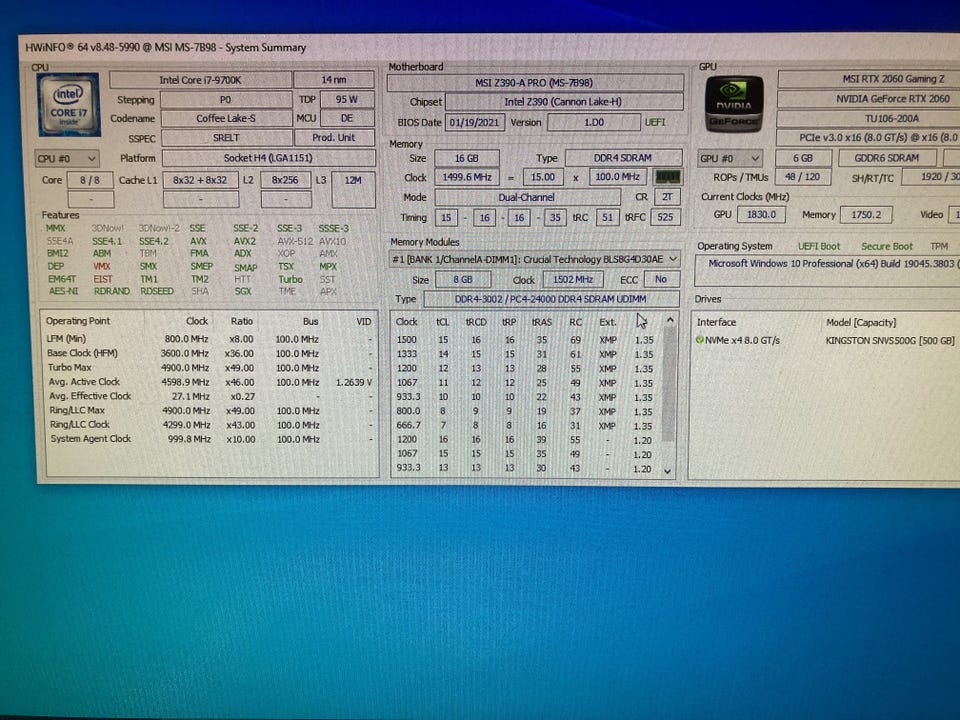Image resolution: width=960 pixels, height=720 pixels.
Task: Click the BIOS Date 01/19/2021 field
Action: click(x=474, y=122)
